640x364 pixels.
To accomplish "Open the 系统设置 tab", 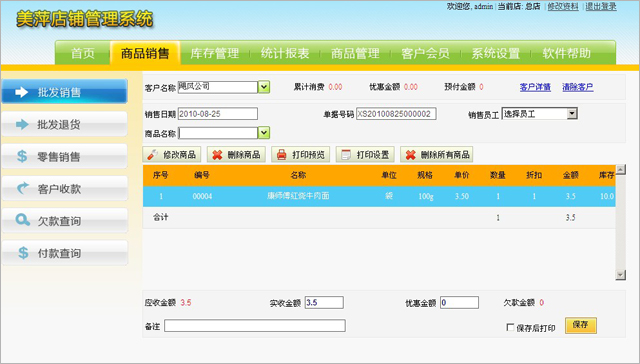I will 496,53.
